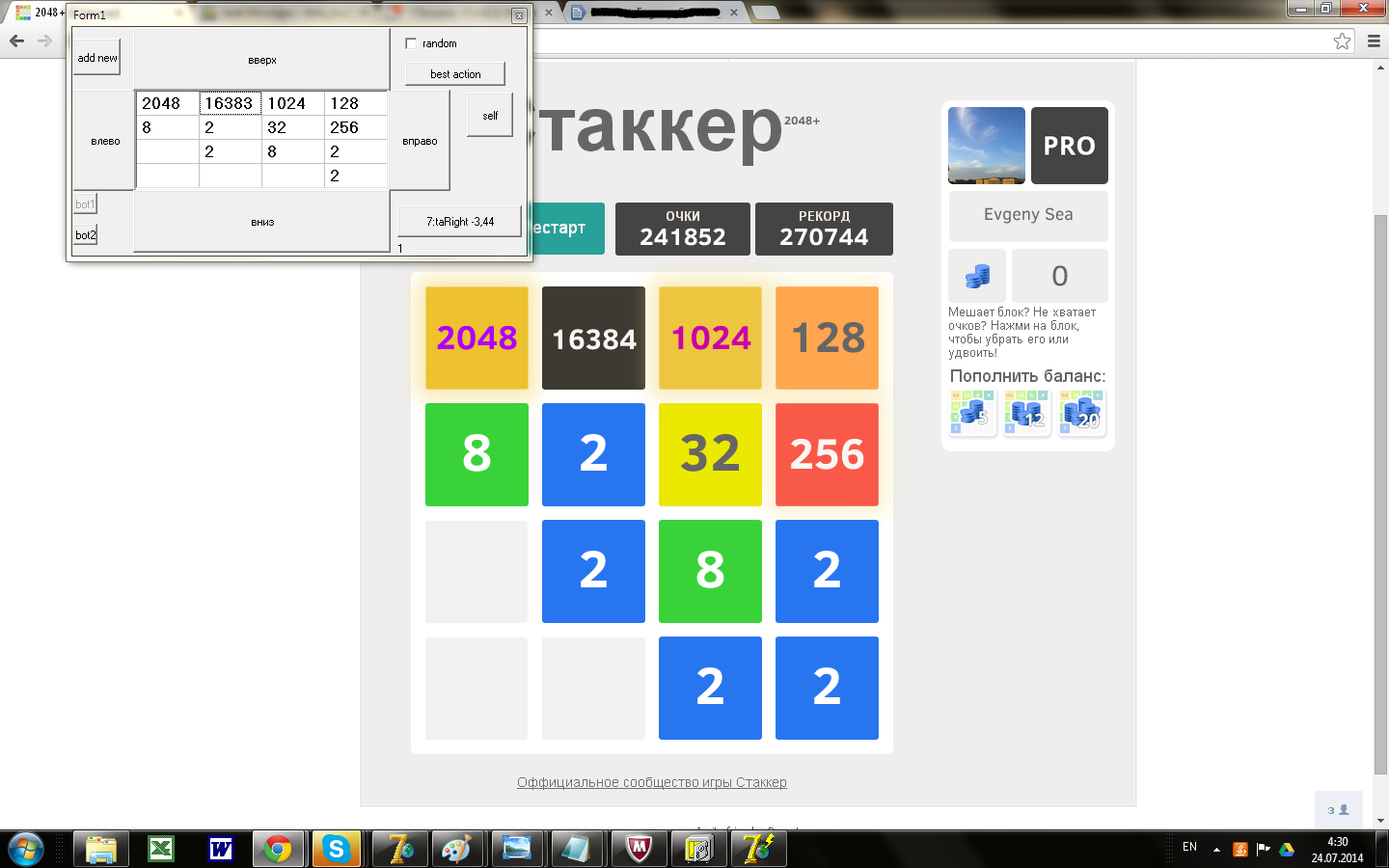Click the EN language indicator
1389x868 pixels.
pos(1189,847)
